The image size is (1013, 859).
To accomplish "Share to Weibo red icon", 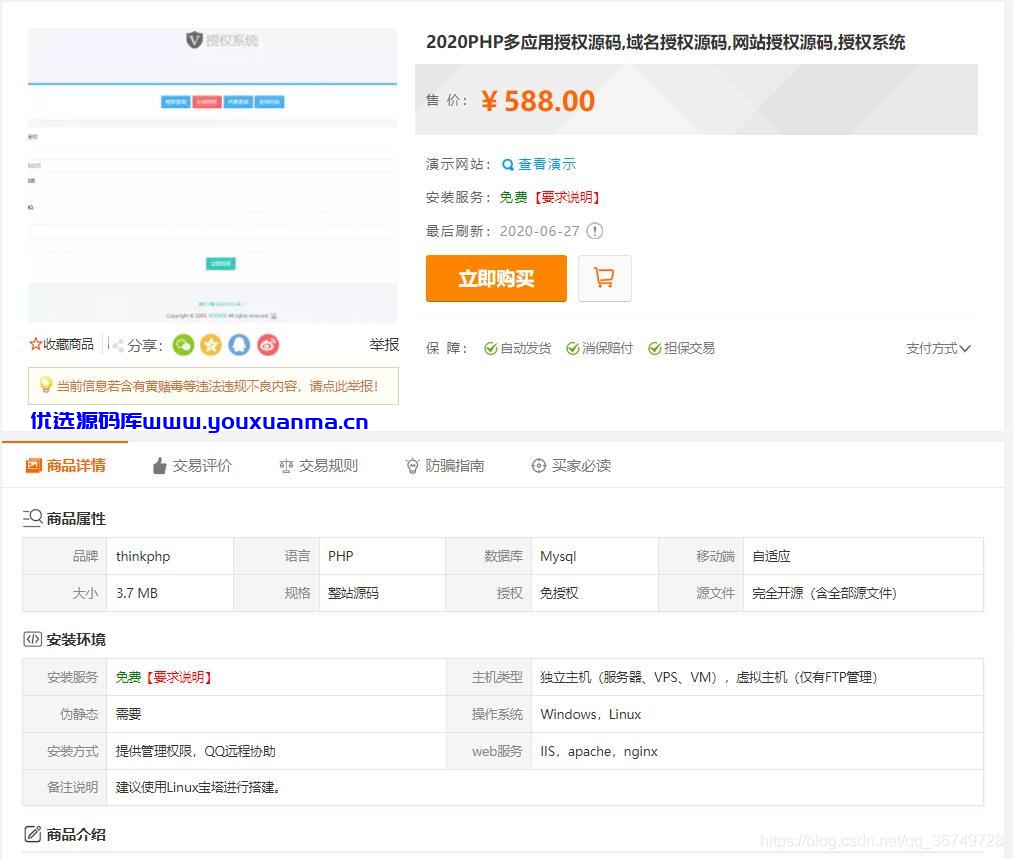I will [268, 345].
